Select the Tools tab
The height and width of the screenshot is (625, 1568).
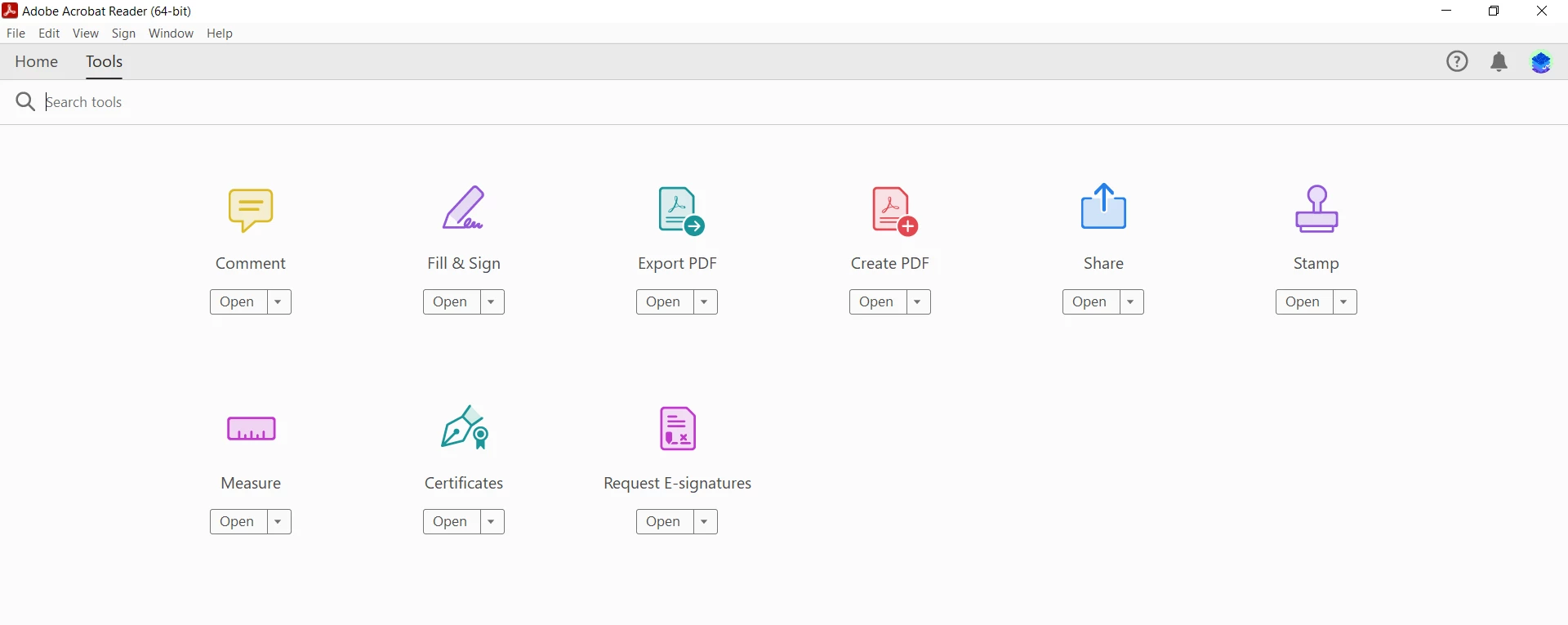tap(105, 62)
